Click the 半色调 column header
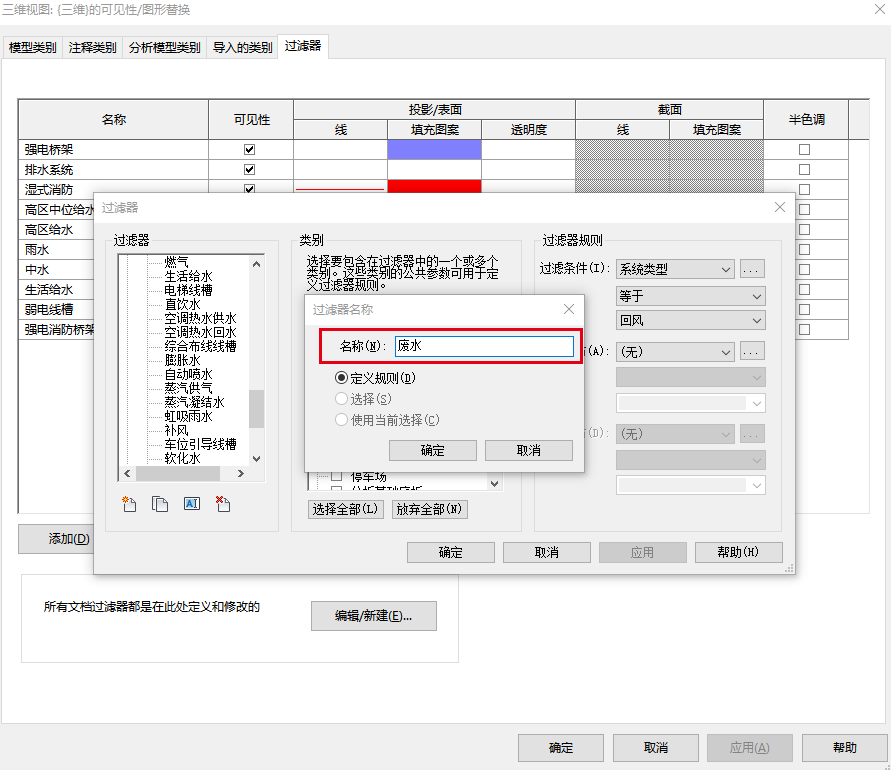This screenshot has width=891, height=770. coord(806,119)
